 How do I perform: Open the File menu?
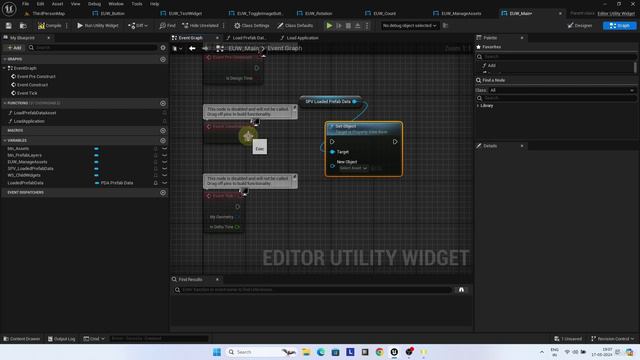coord(25,4)
